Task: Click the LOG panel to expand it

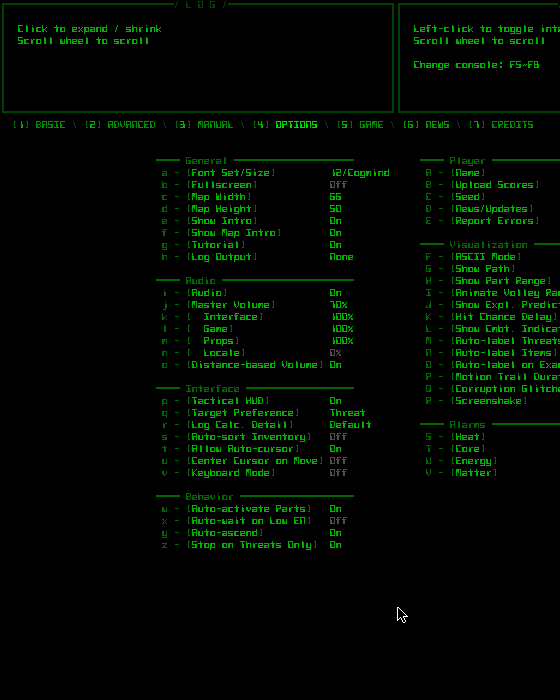Action: click(x=198, y=58)
